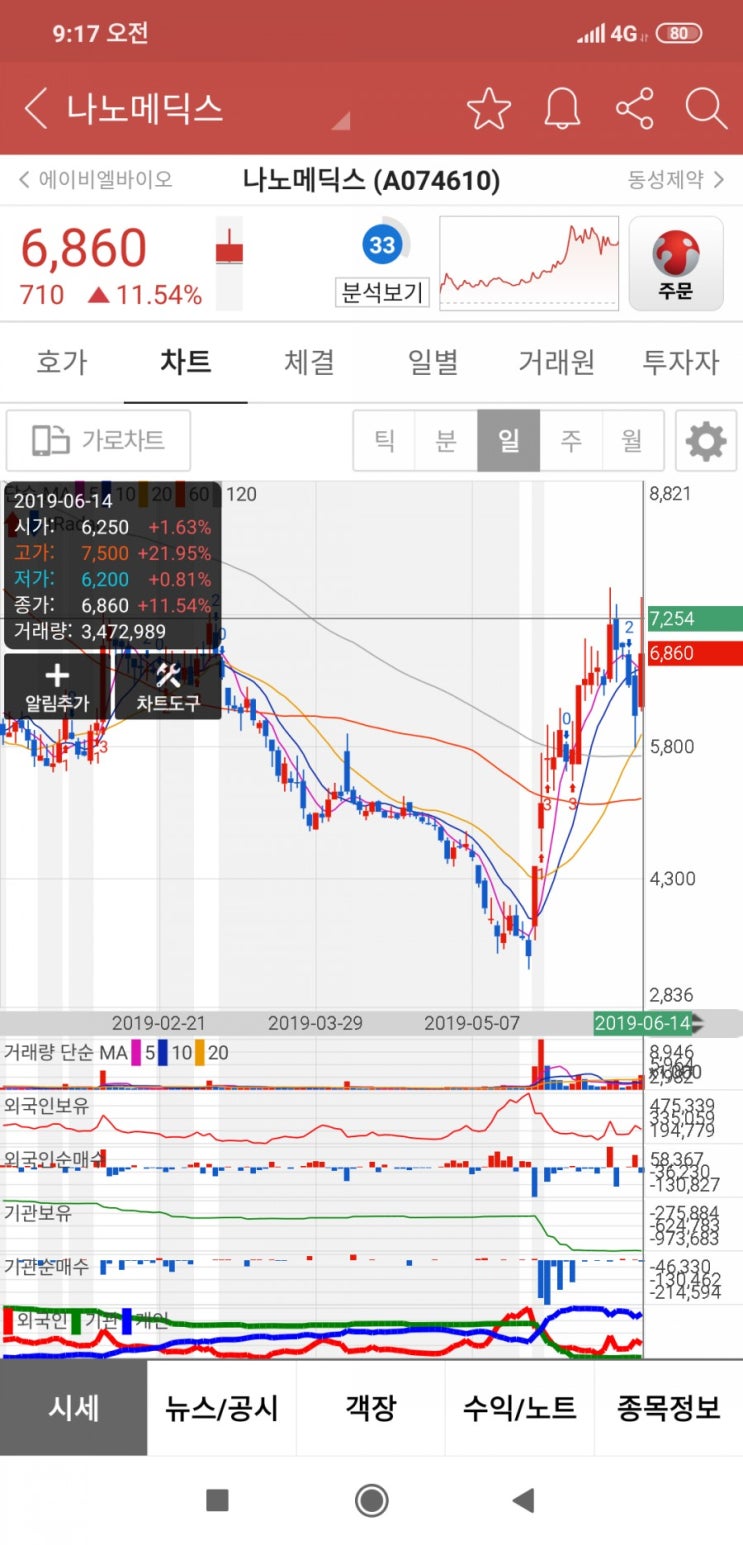Open chart settings gear icon
The width and height of the screenshot is (743, 1545).
pos(706,441)
